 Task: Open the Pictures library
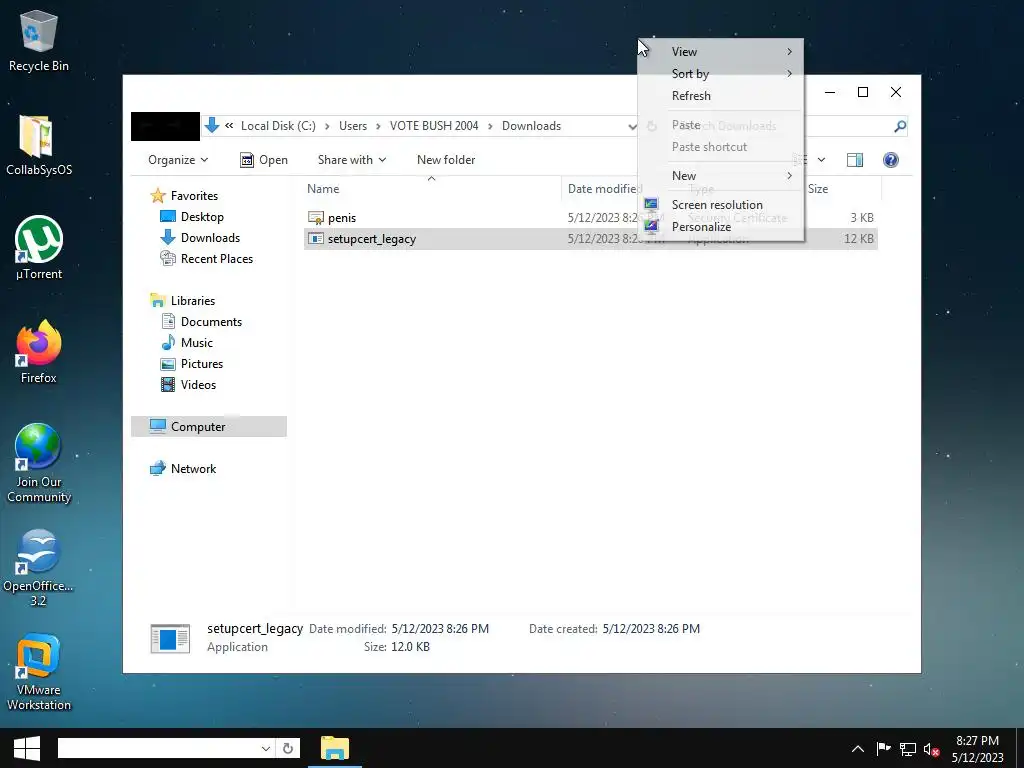click(x=202, y=364)
